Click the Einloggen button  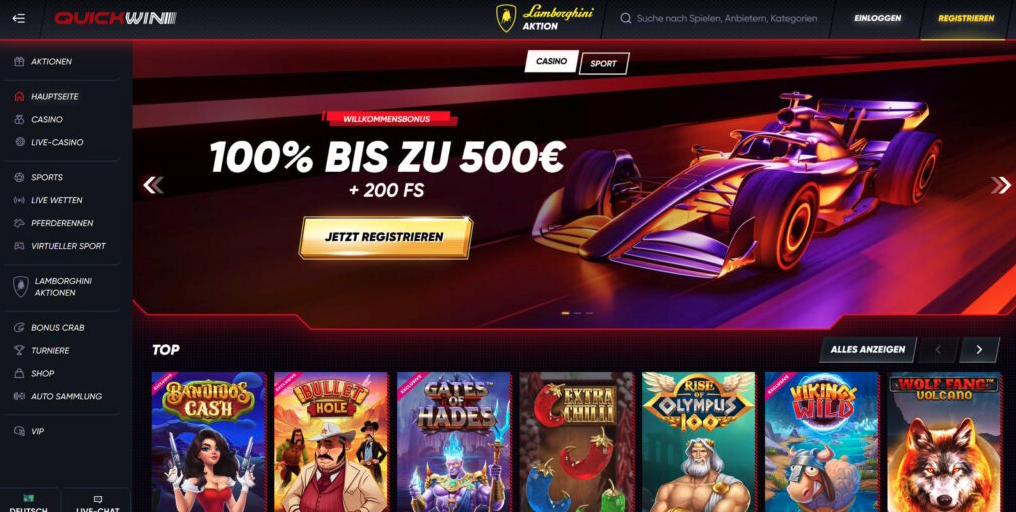877,19
